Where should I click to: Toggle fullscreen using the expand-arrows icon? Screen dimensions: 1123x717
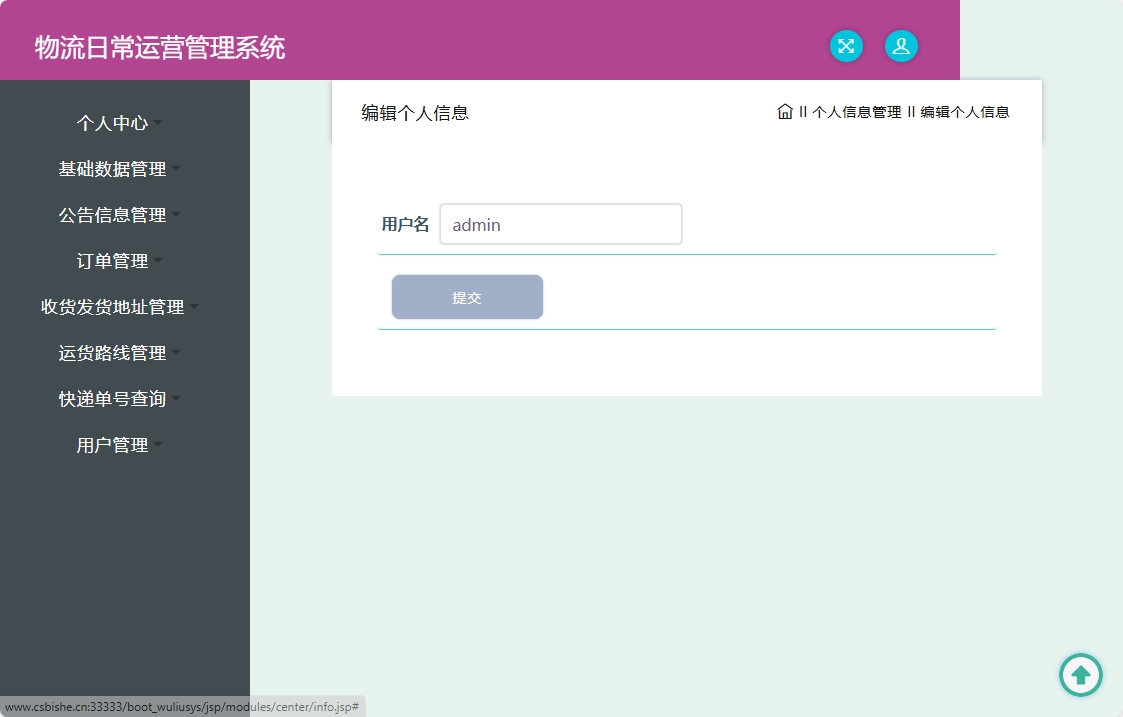846,46
